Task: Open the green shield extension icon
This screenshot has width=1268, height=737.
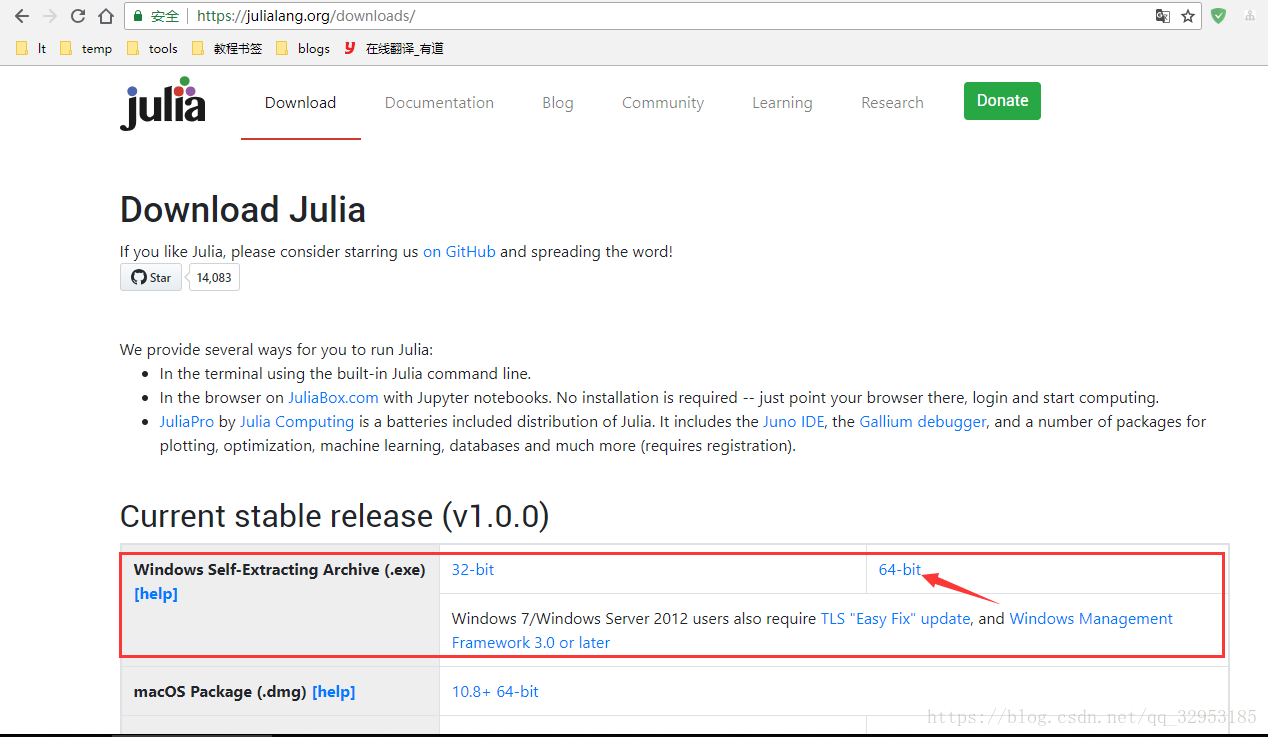Action: pos(1218,16)
